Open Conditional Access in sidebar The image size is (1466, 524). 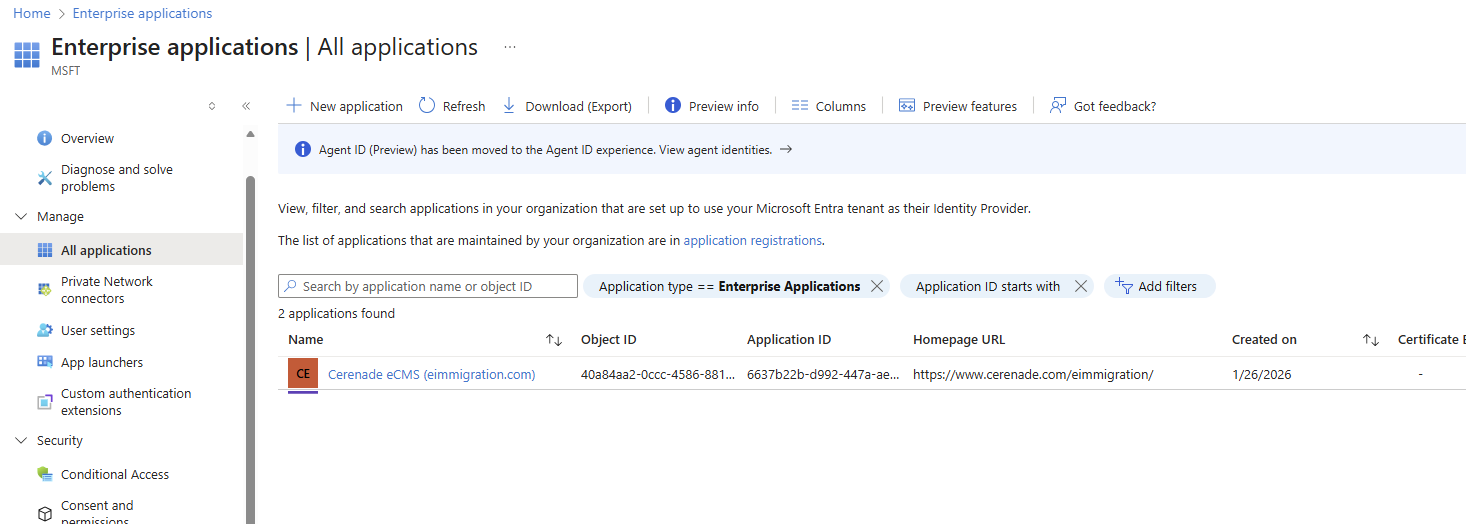click(114, 474)
